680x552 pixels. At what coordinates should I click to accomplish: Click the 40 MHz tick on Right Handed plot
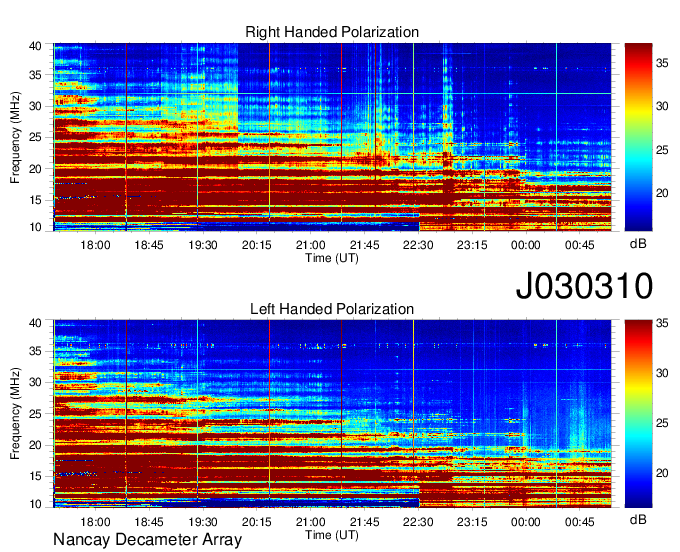tap(35, 46)
